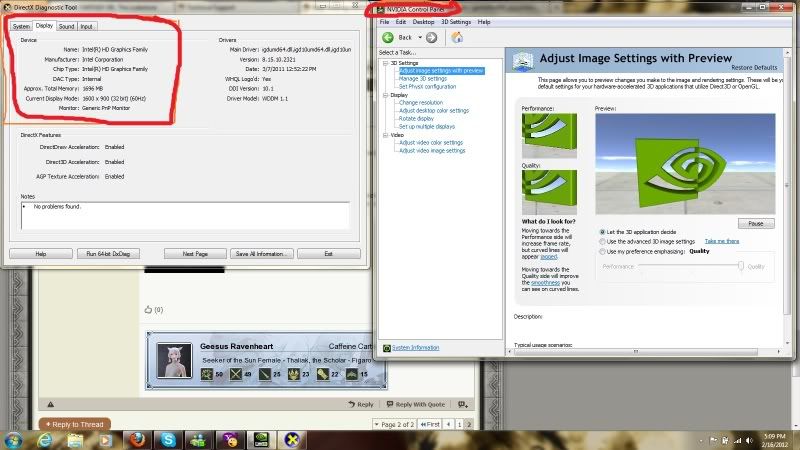Screen dimensions: 800x450
Task: Open the Page 2 of 2 dropdown
Action: click(x=394, y=424)
